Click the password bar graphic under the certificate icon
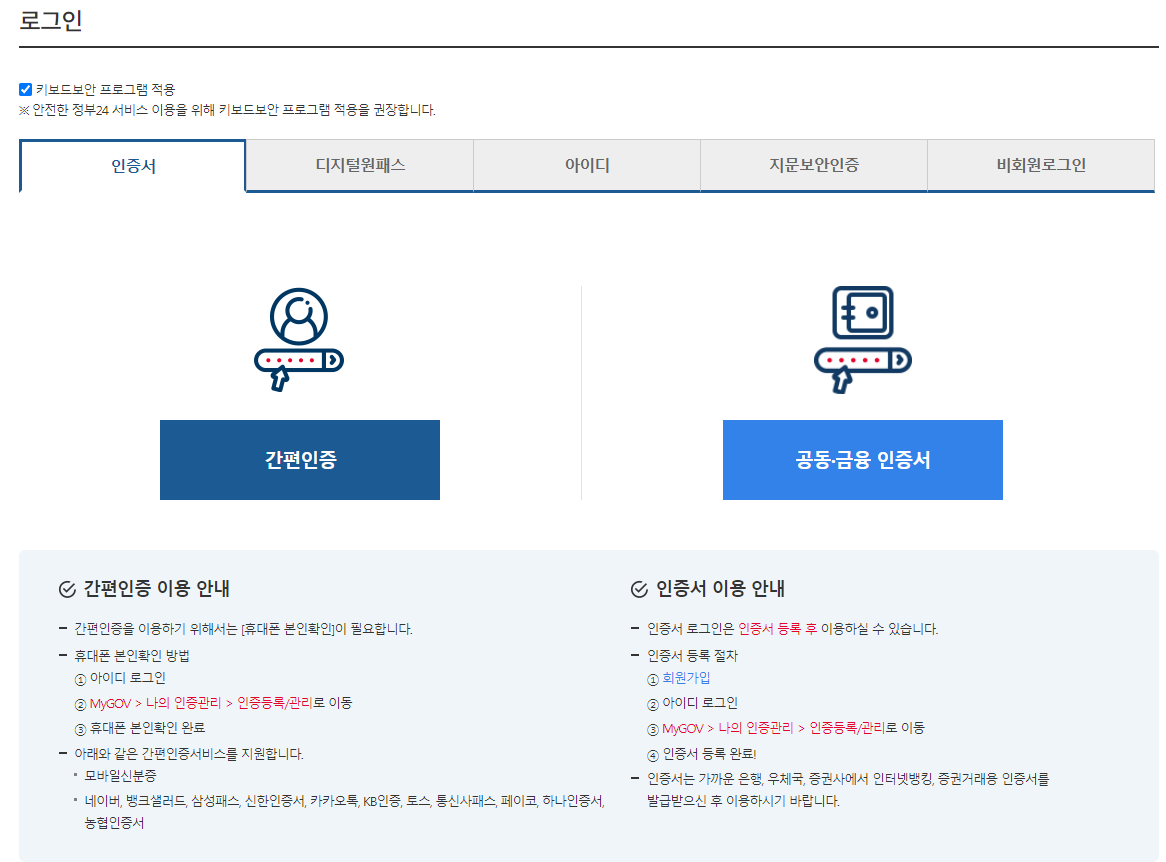This screenshot has width=1166, height=862. (862, 357)
